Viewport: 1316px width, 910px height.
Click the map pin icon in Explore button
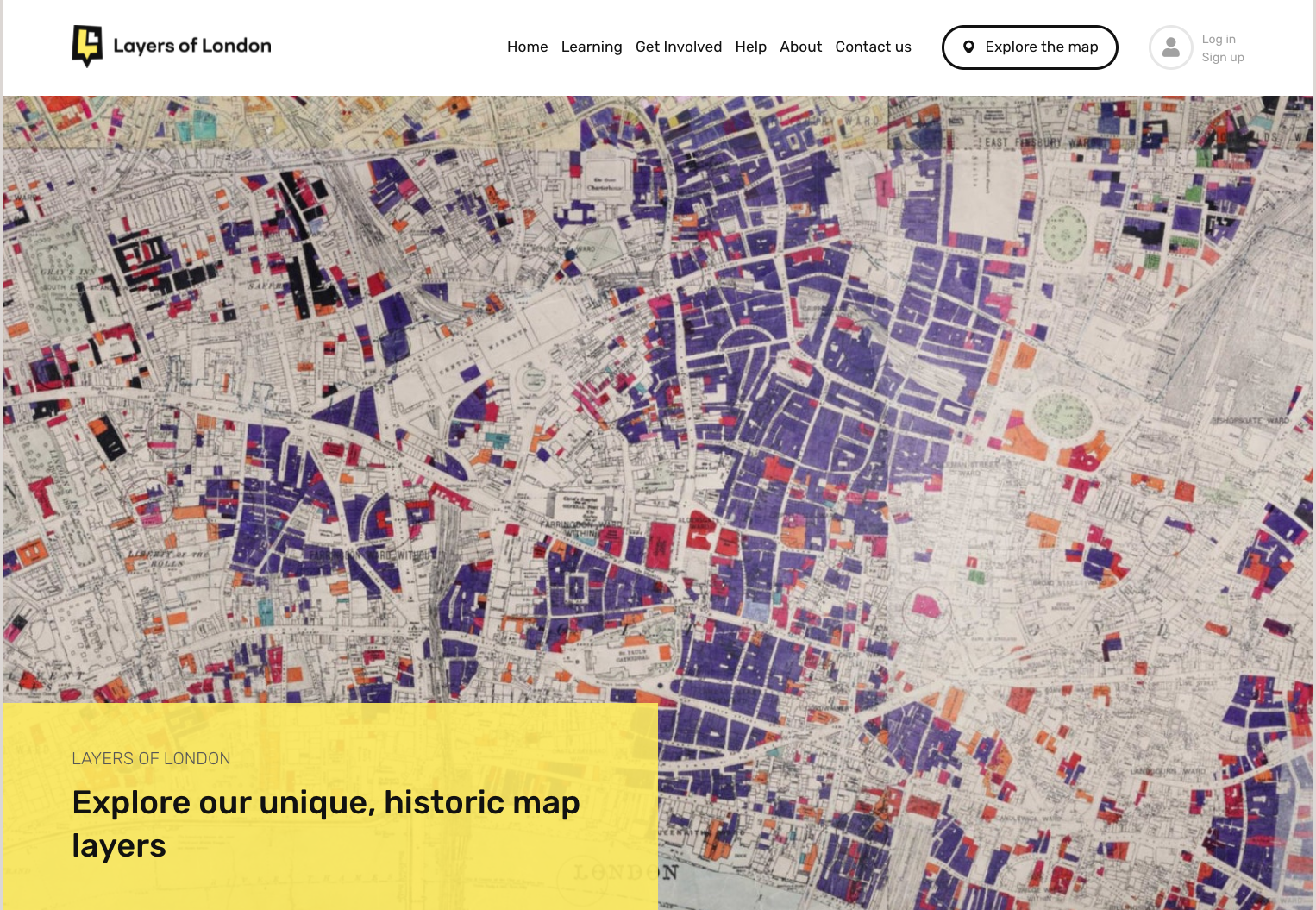click(968, 47)
